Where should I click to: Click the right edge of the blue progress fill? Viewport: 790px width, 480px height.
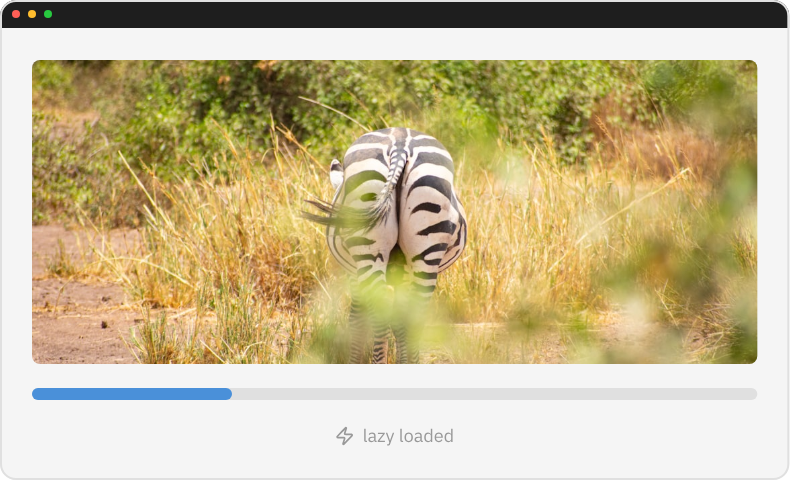(x=230, y=394)
